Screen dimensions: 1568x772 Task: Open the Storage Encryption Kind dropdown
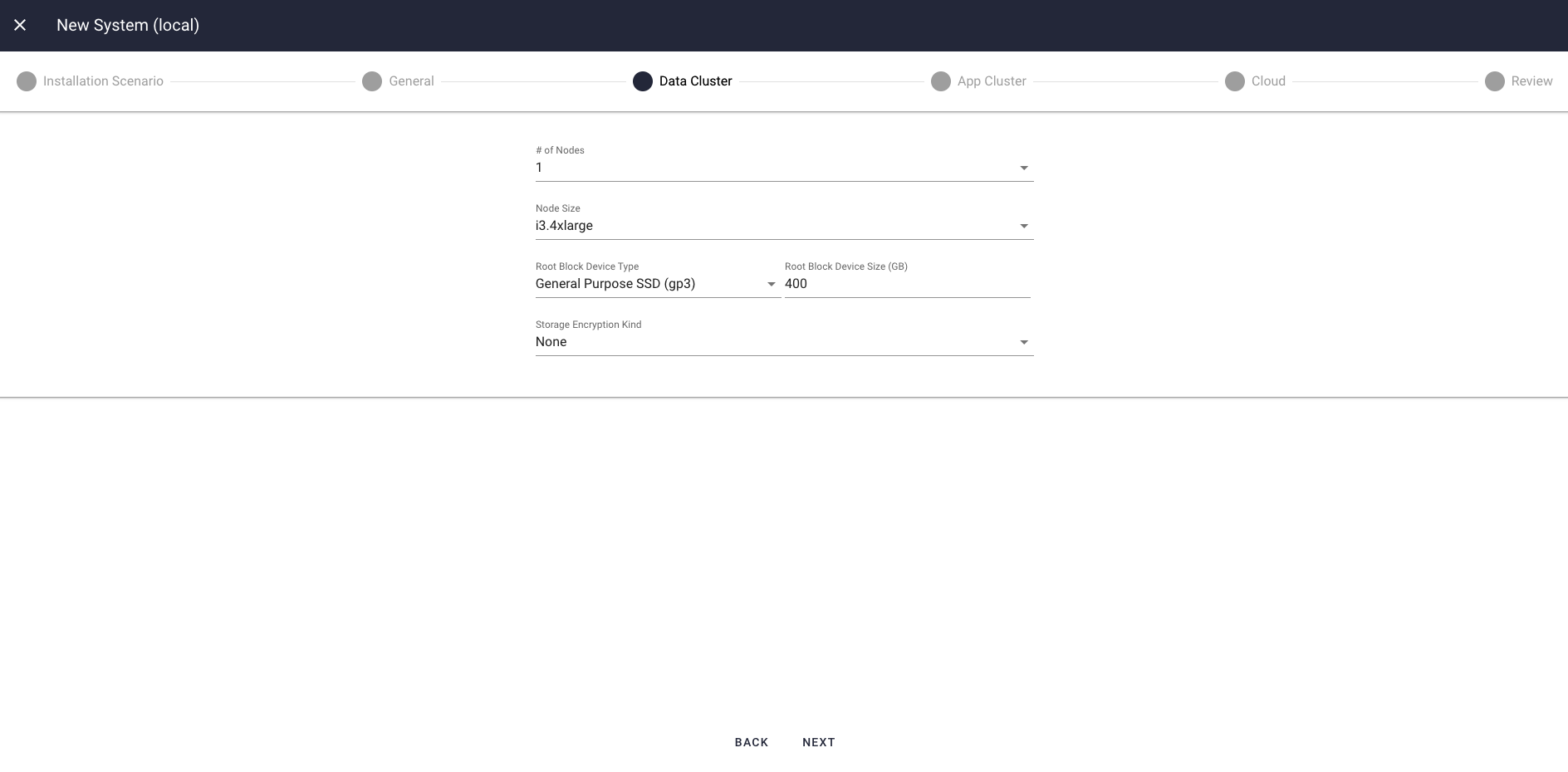1023,341
